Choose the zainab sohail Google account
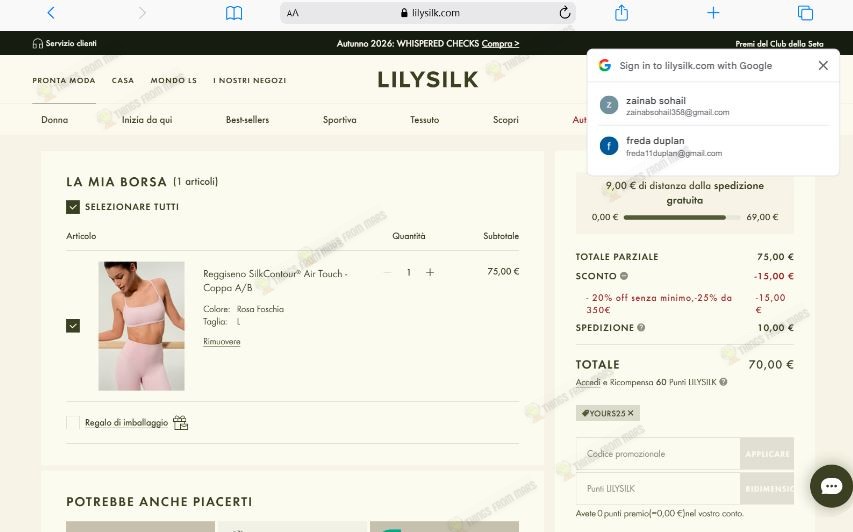Screen dimensions: 853x532 click(713, 106)
